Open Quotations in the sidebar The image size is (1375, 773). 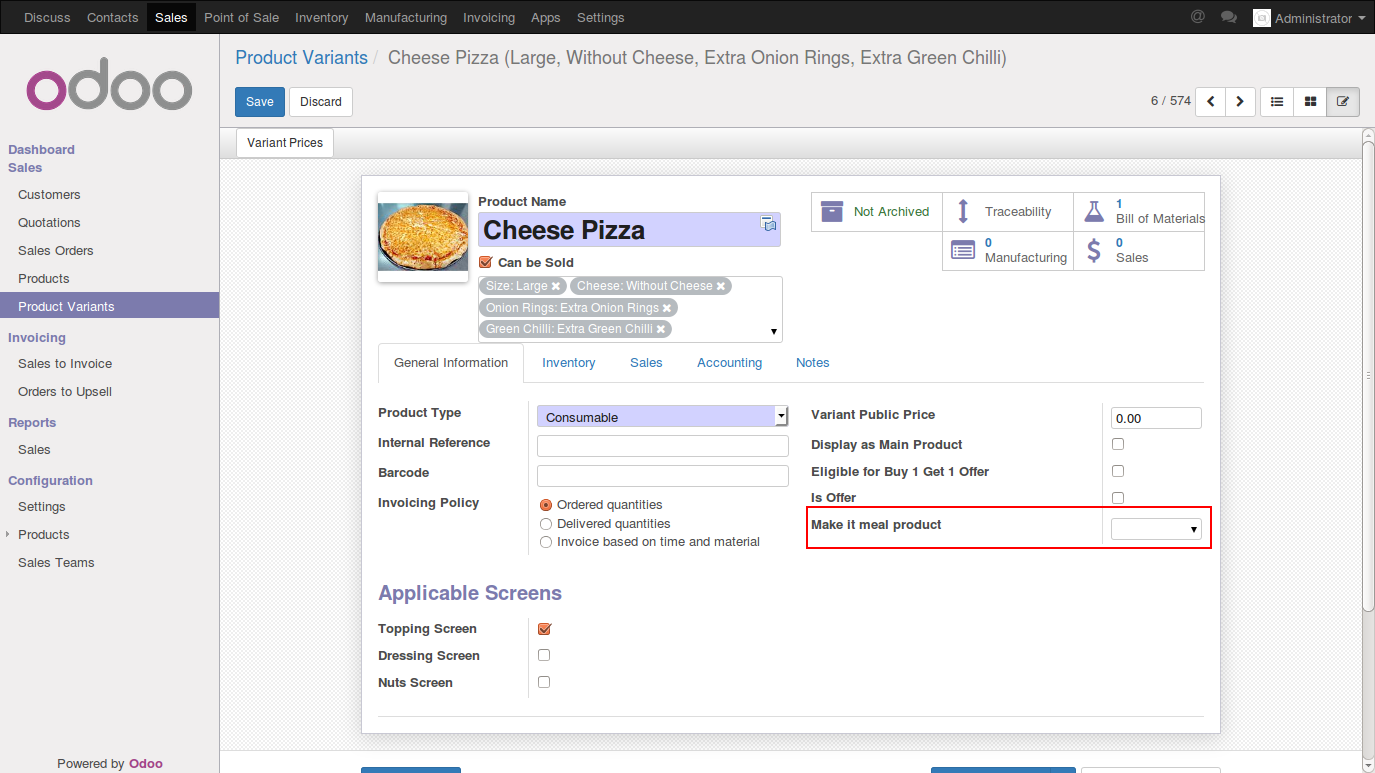click(x=49, y=223)
